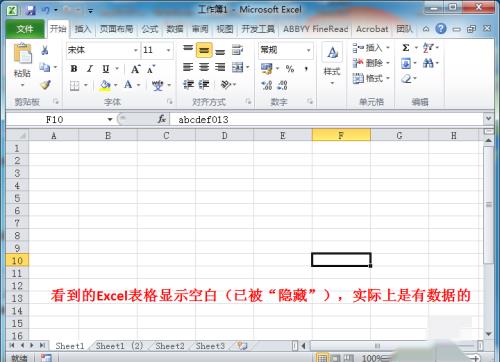Open the Sheet2 worksheet tab
Image resolution: width=500 pixels, height=362 pixels.
pyautogui.click(x=170, y=346)
